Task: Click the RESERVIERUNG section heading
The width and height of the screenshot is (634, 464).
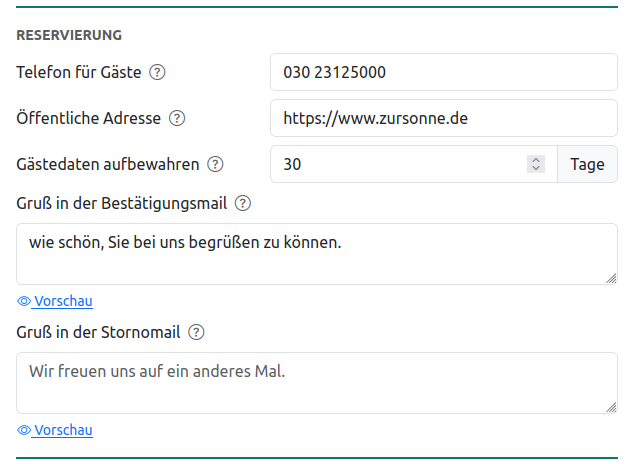Action: click(x=69, y=35)
